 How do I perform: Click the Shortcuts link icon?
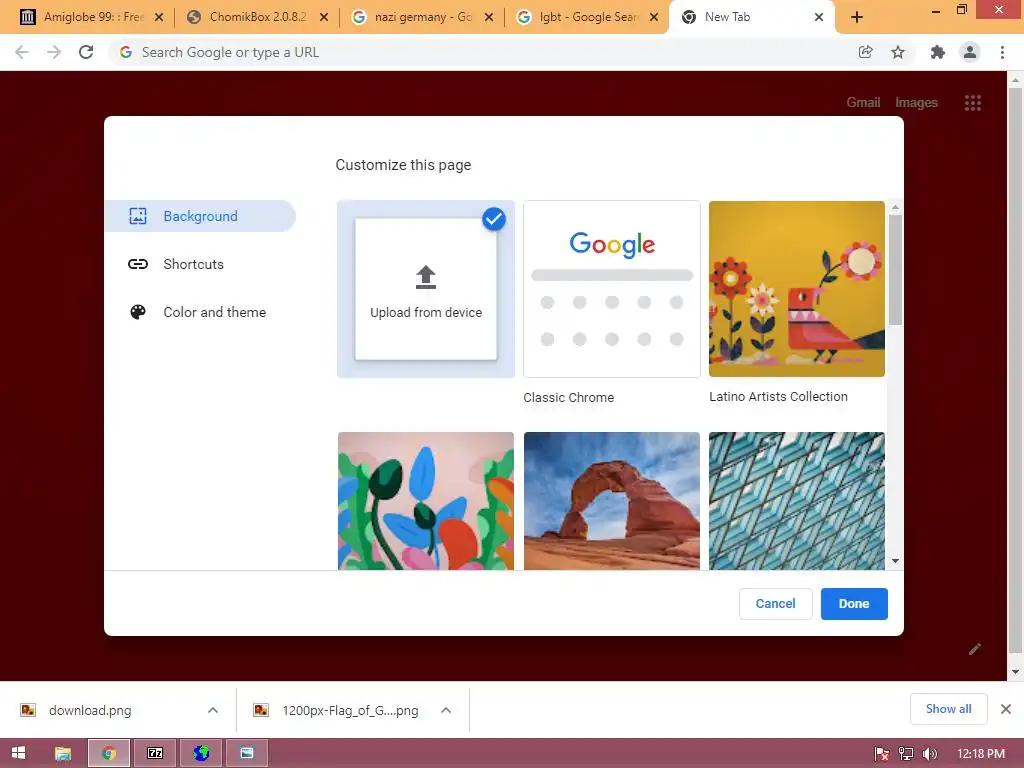(138, 264)
